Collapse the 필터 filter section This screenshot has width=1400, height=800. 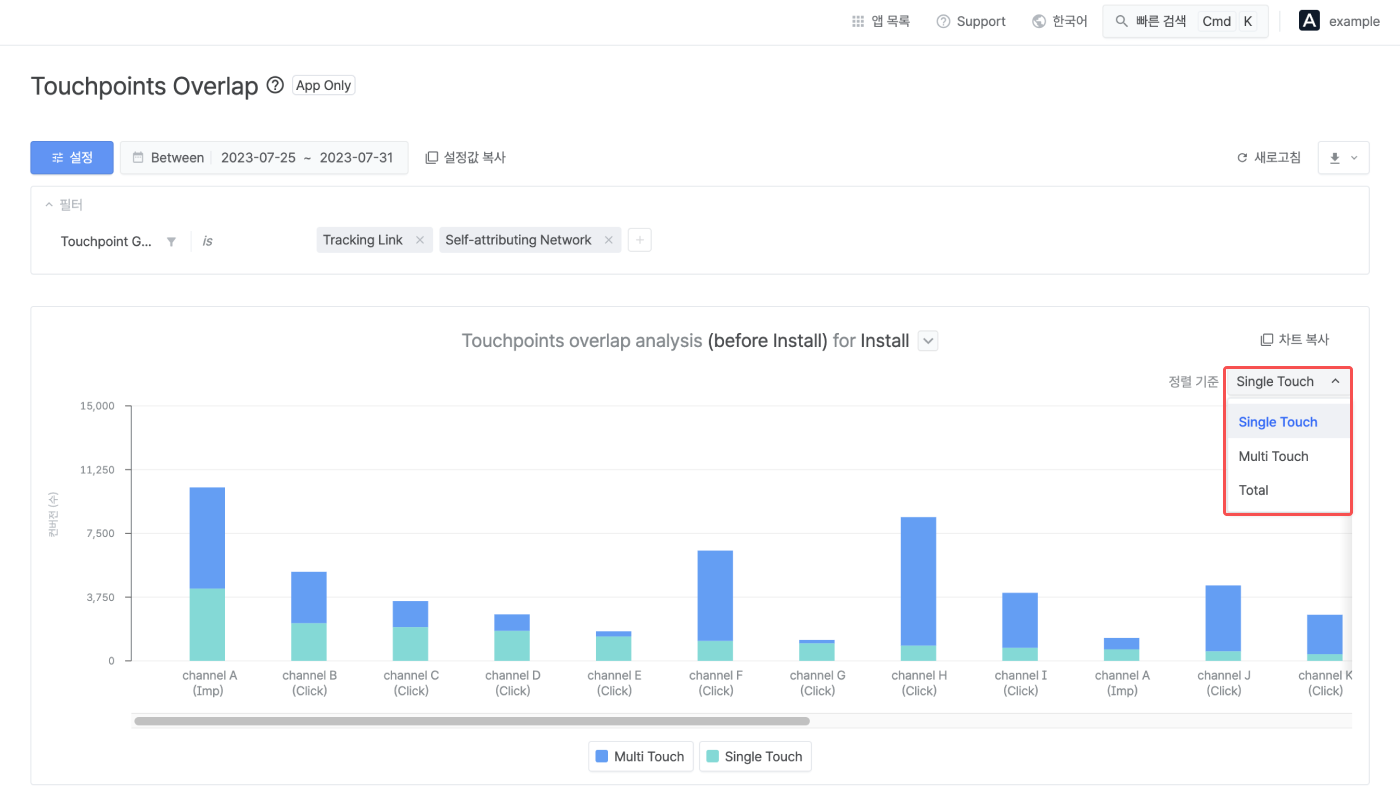(64, 205)
